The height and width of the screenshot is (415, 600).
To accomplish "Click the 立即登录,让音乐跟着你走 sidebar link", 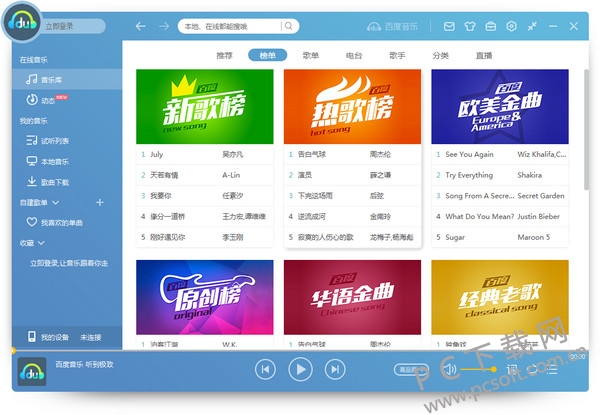I will tap(69, 263).
